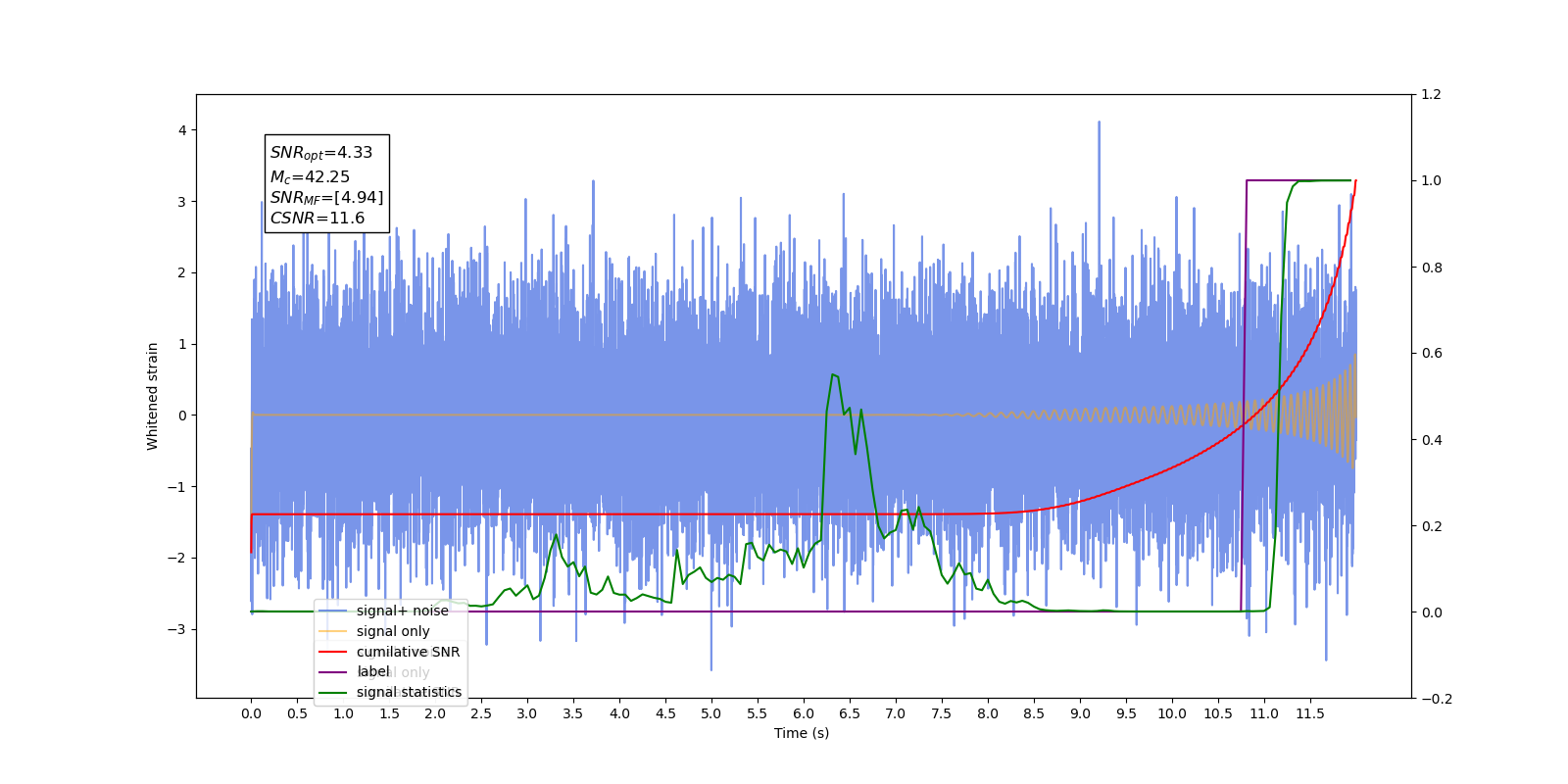Click the right y-axis tick label 0.6

click(x=1432, y=354)
